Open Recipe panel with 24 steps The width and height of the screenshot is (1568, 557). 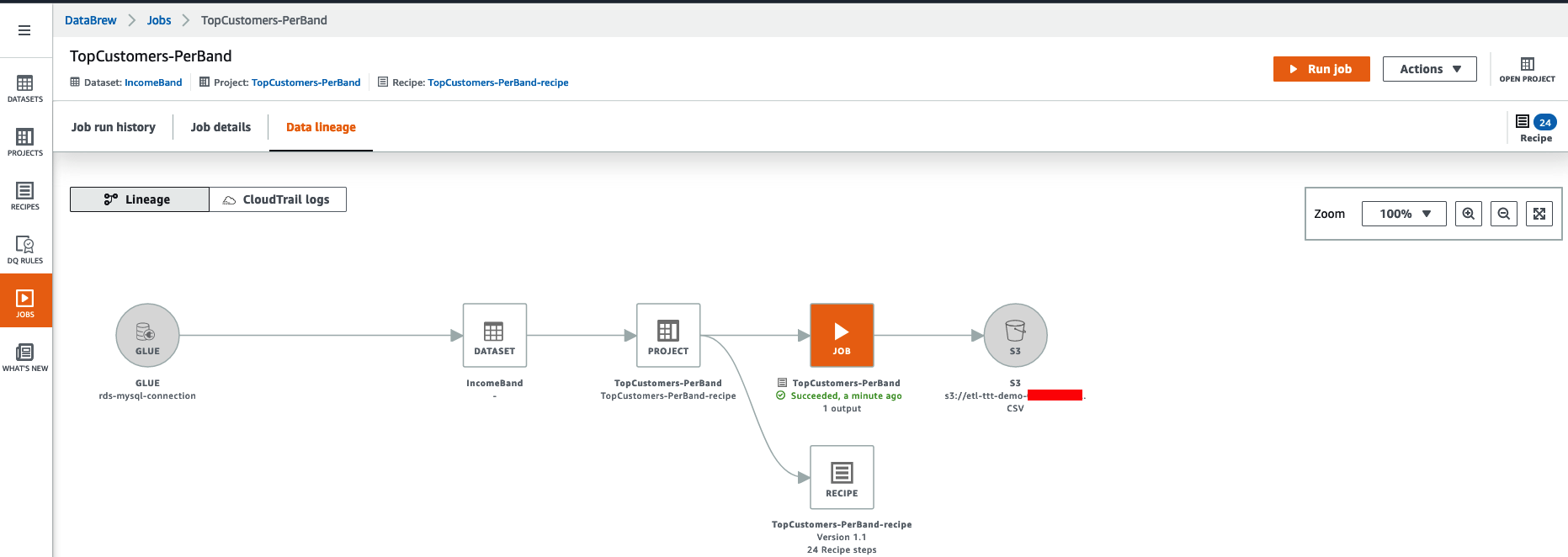[1536, 128]
